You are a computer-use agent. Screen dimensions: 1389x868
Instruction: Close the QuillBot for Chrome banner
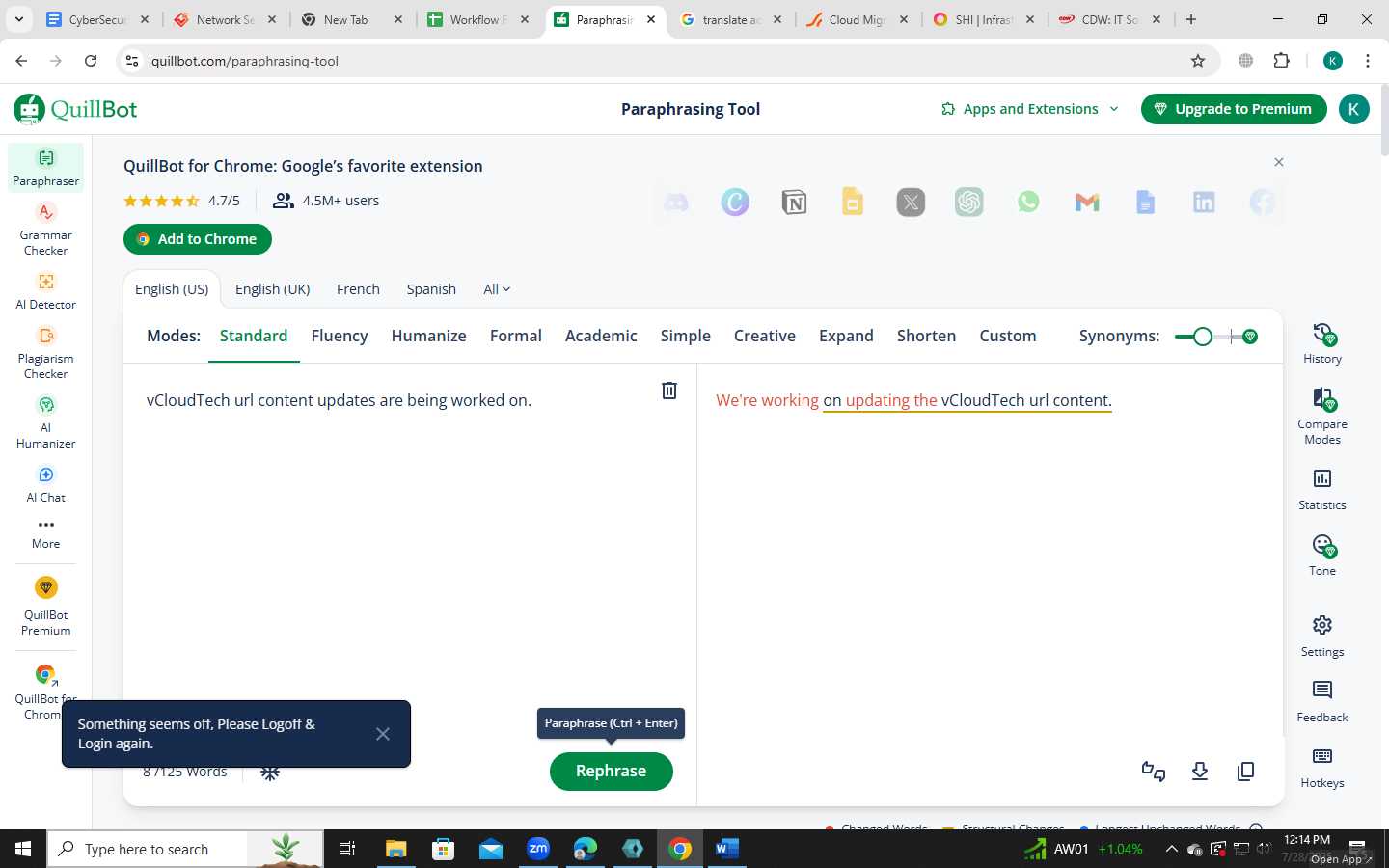point(1279,162)
